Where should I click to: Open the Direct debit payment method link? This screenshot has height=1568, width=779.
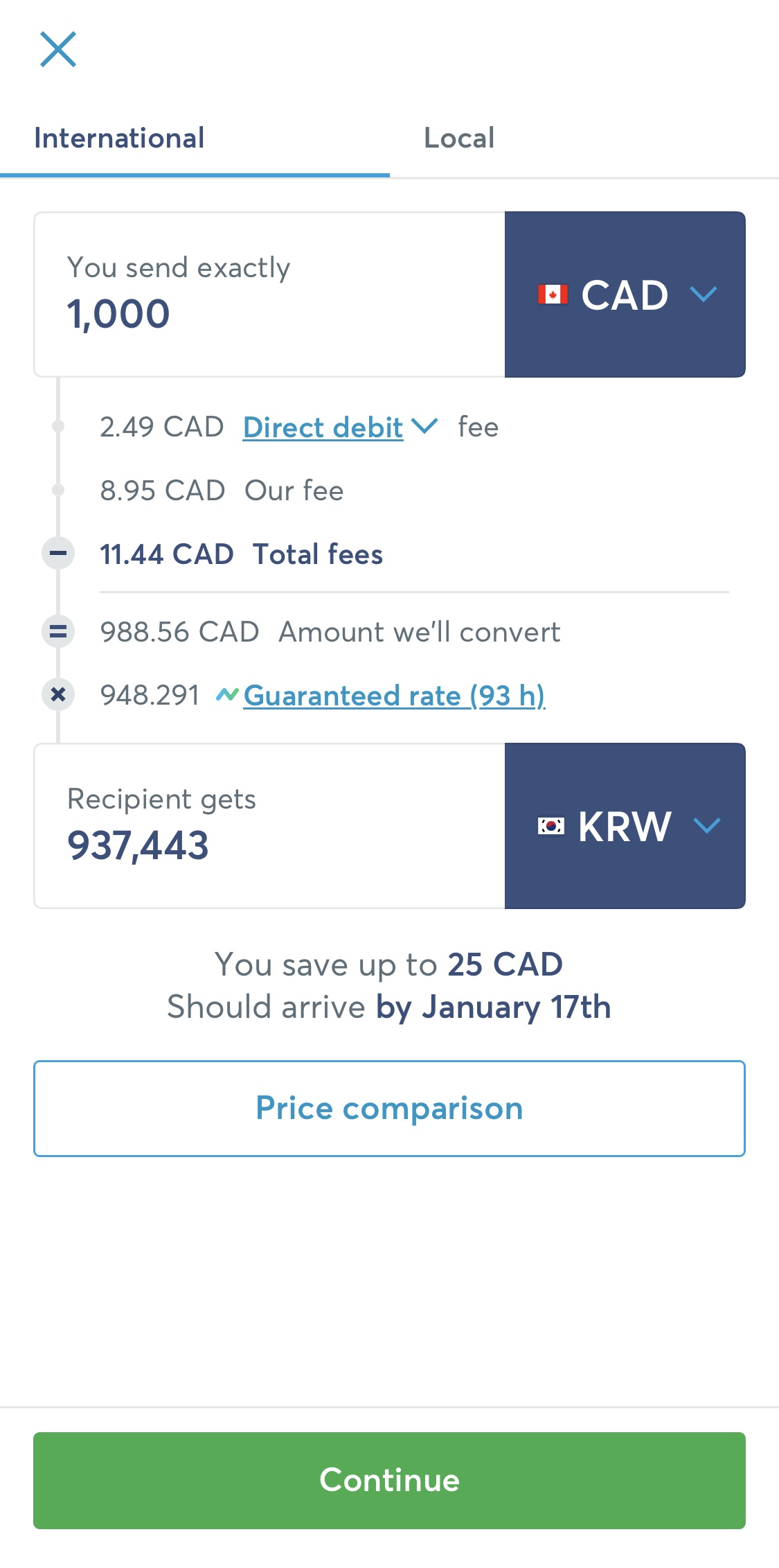[323, 428]
